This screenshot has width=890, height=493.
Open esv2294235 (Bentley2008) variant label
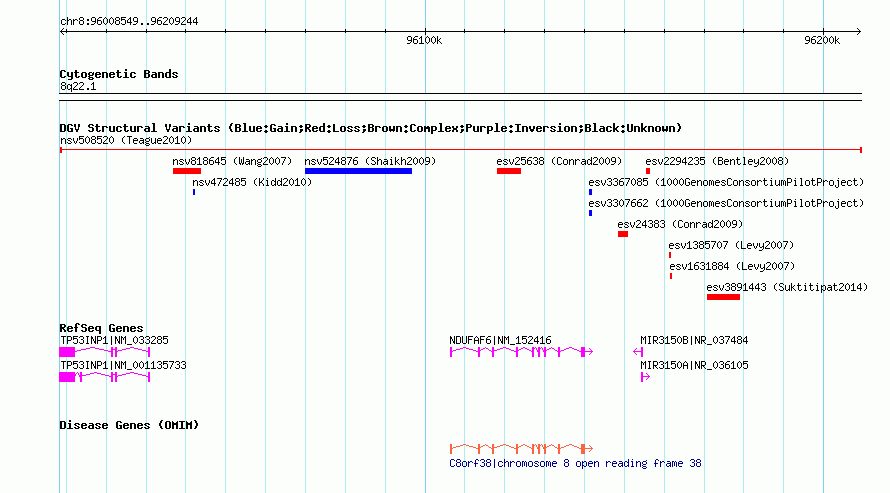click(717, 161)
